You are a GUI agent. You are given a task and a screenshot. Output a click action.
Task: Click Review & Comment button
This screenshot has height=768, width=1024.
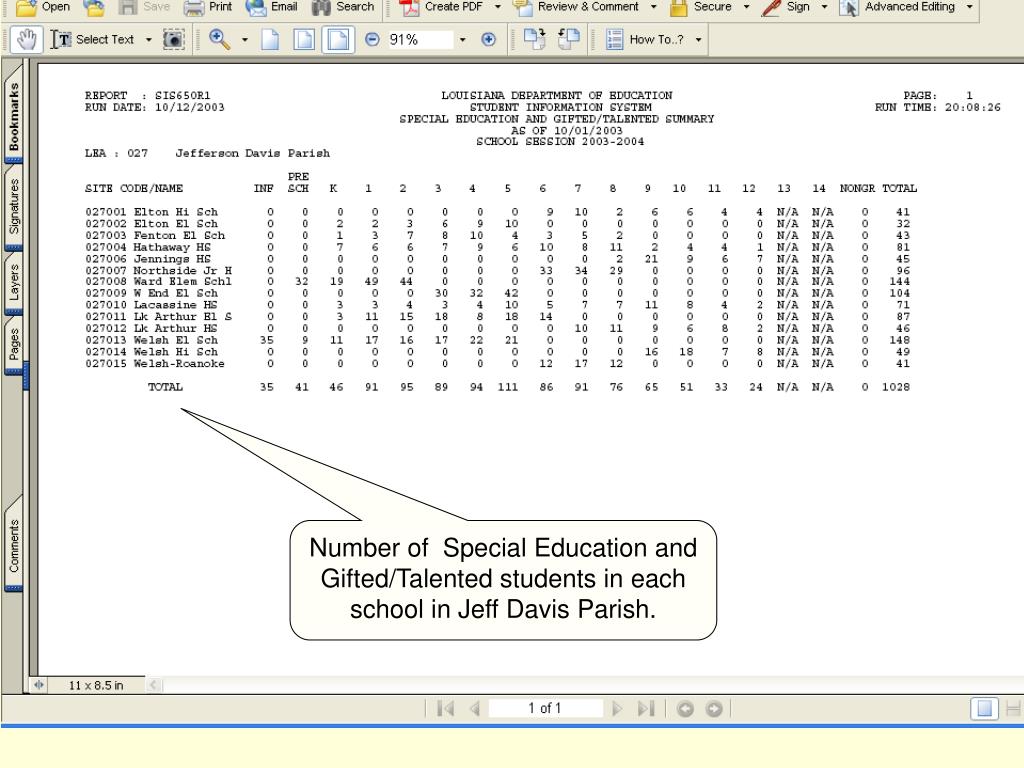576,7
